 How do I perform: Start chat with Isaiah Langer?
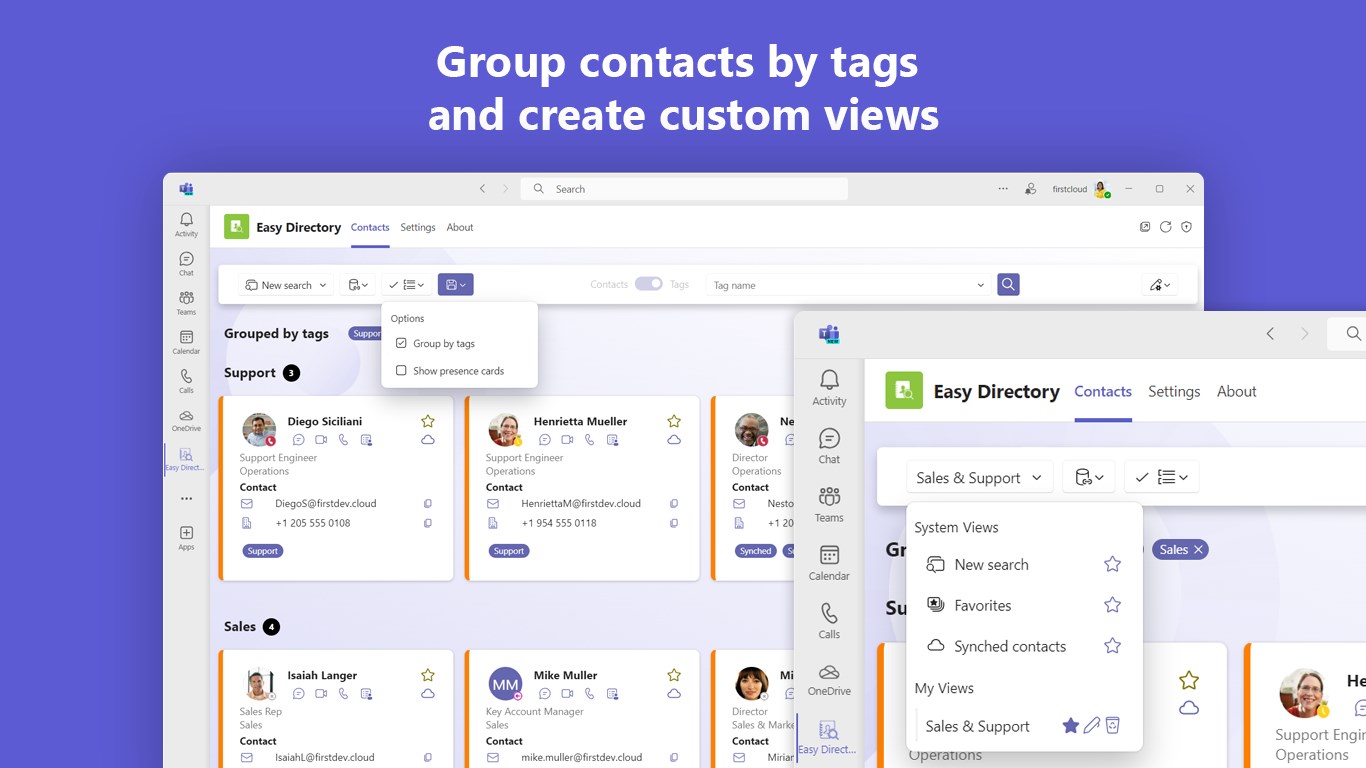(299, 694)
